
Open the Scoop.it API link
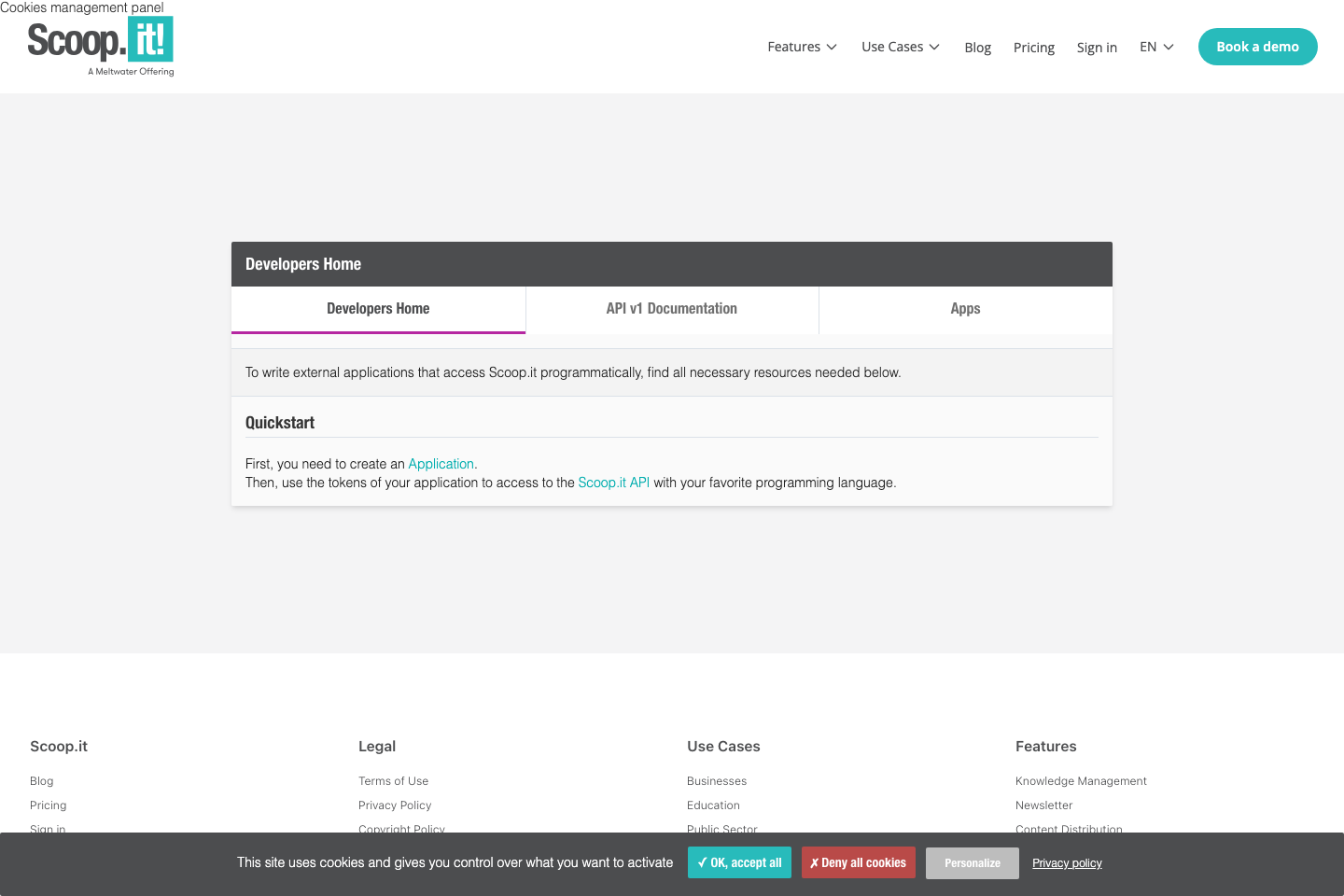pyautogui.click(x=613, y=483)
